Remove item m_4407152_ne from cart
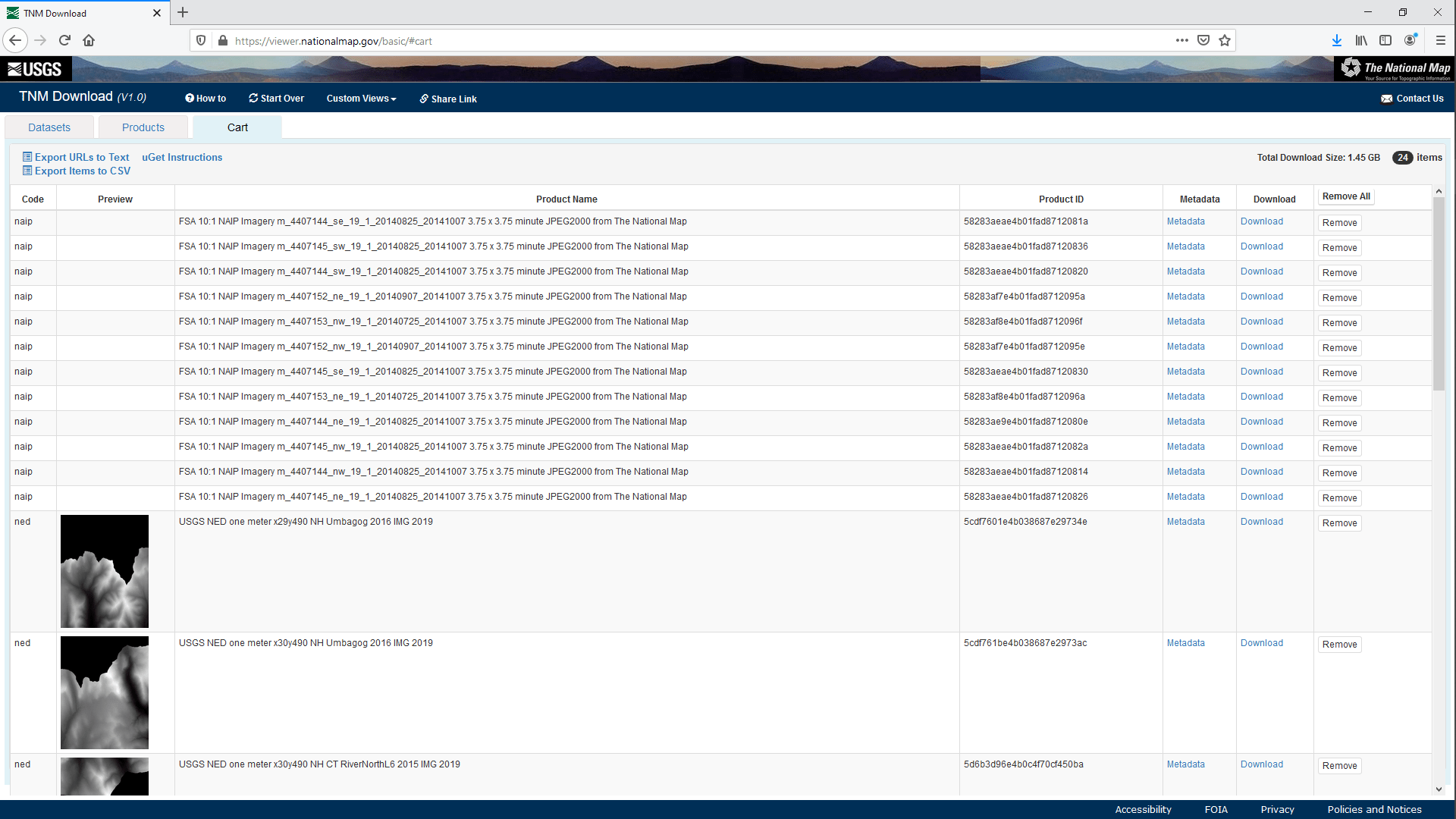This screenshot has height=819, width=1456. coord(1339,298)
